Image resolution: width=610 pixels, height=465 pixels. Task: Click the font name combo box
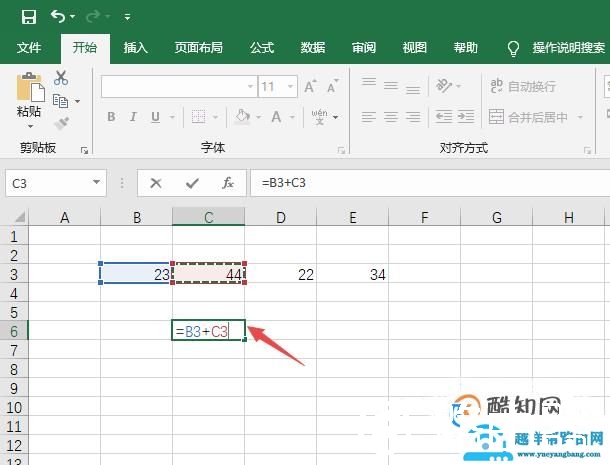[x=179, y=86]
